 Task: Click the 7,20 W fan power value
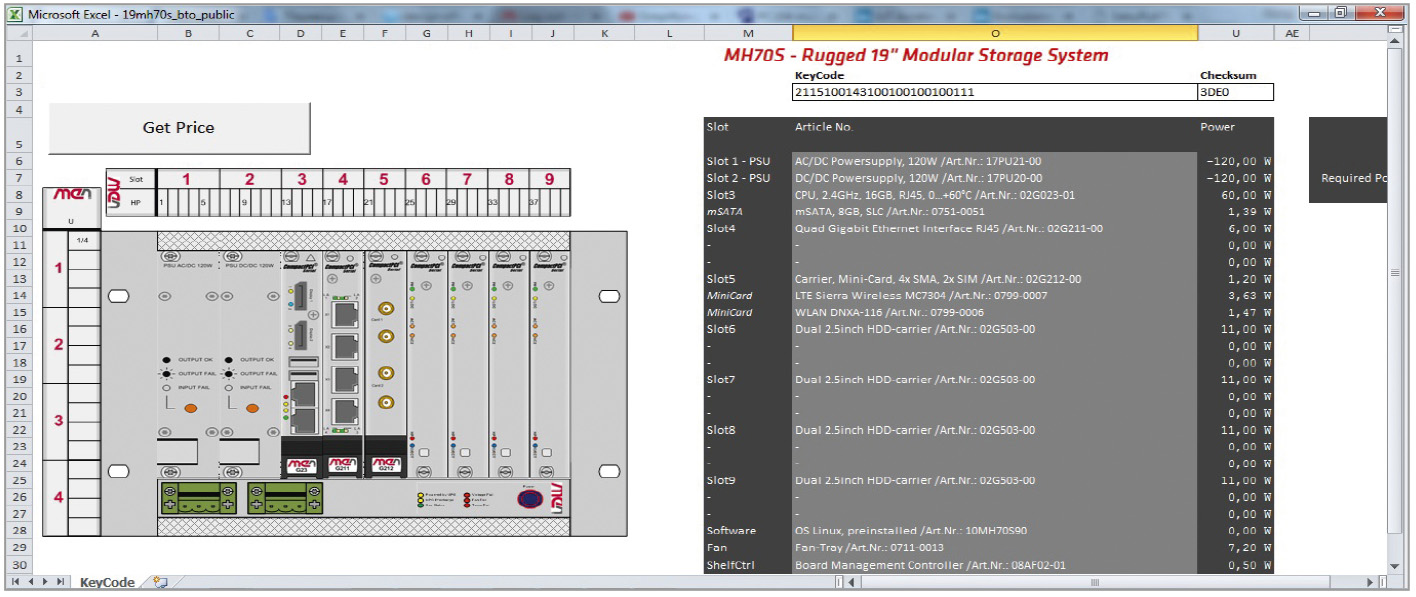click(x=1249, y=548)
